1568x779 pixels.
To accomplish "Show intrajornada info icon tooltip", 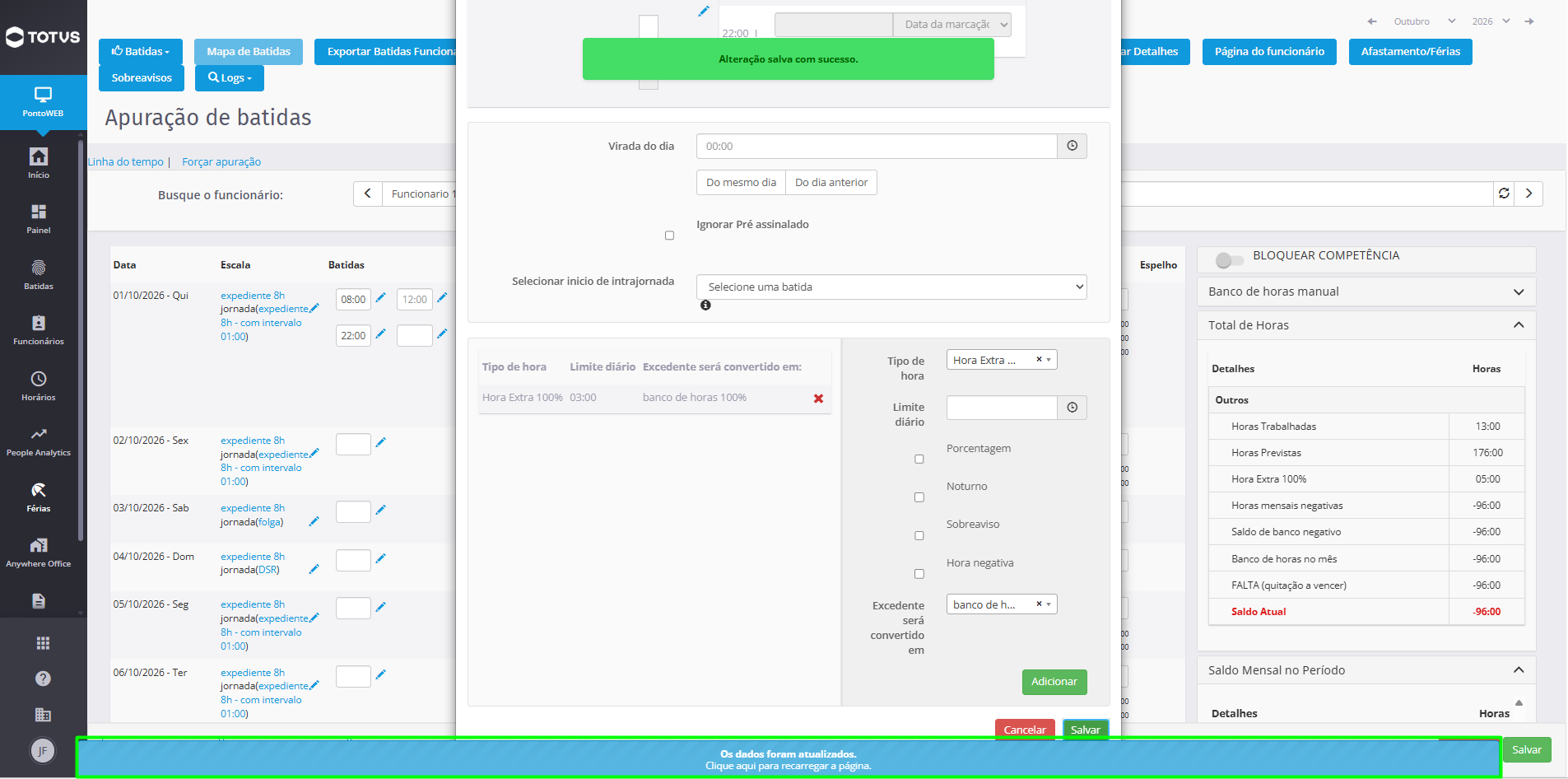I will tap(705, 305).
